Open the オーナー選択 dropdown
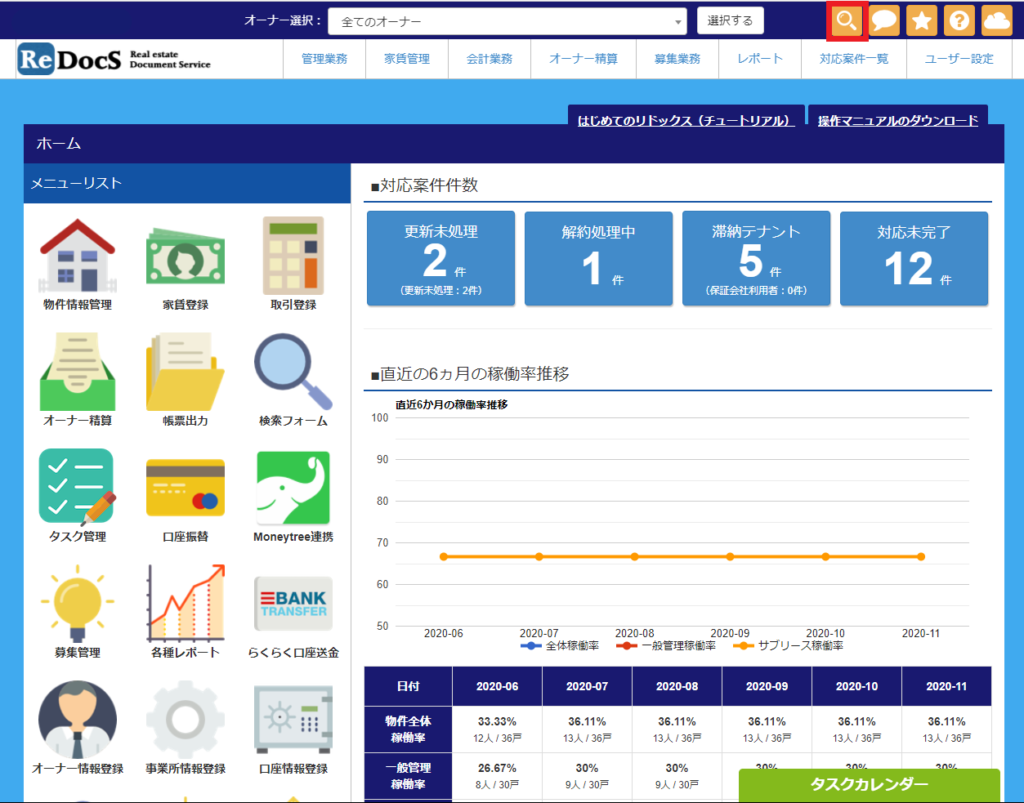The height and width of the screenshot is (803, 1024). [507, 22]
